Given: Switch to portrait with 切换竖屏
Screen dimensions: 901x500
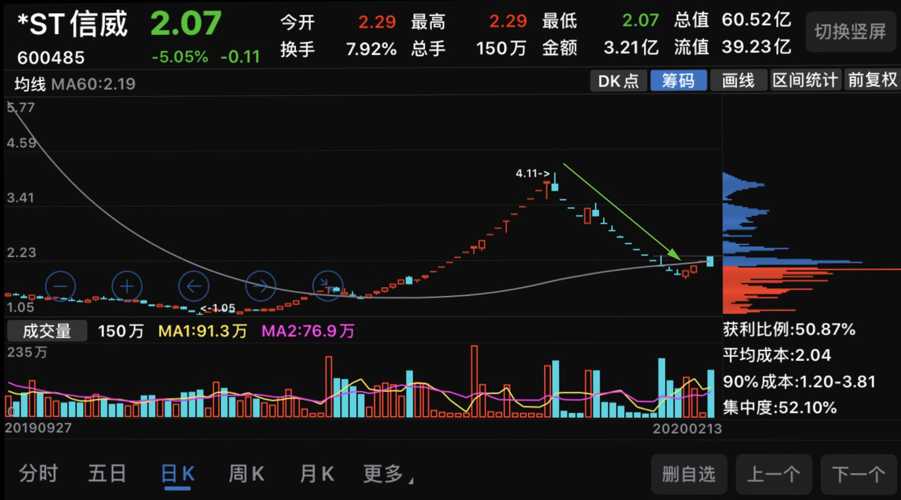Looking at the screenshot, I should (x=850, y=32).
